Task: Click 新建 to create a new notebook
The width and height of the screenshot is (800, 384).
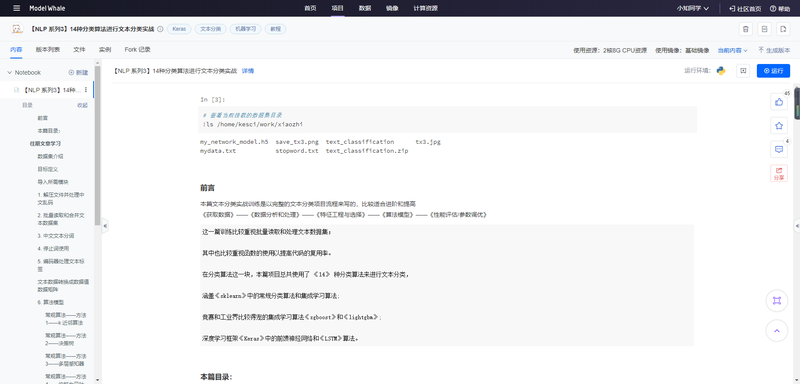Action: 78,72
